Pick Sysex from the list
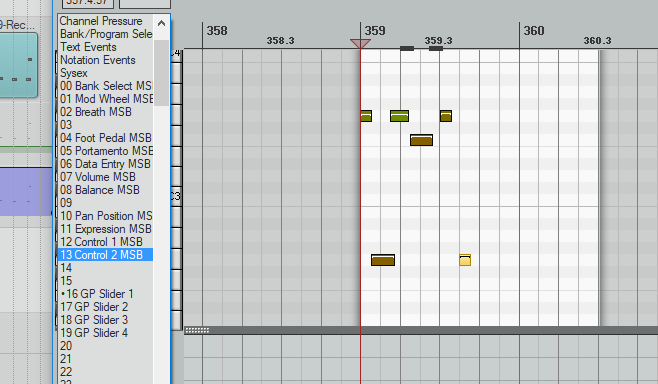This screenshot has width=658, height=384. point(105,73)
